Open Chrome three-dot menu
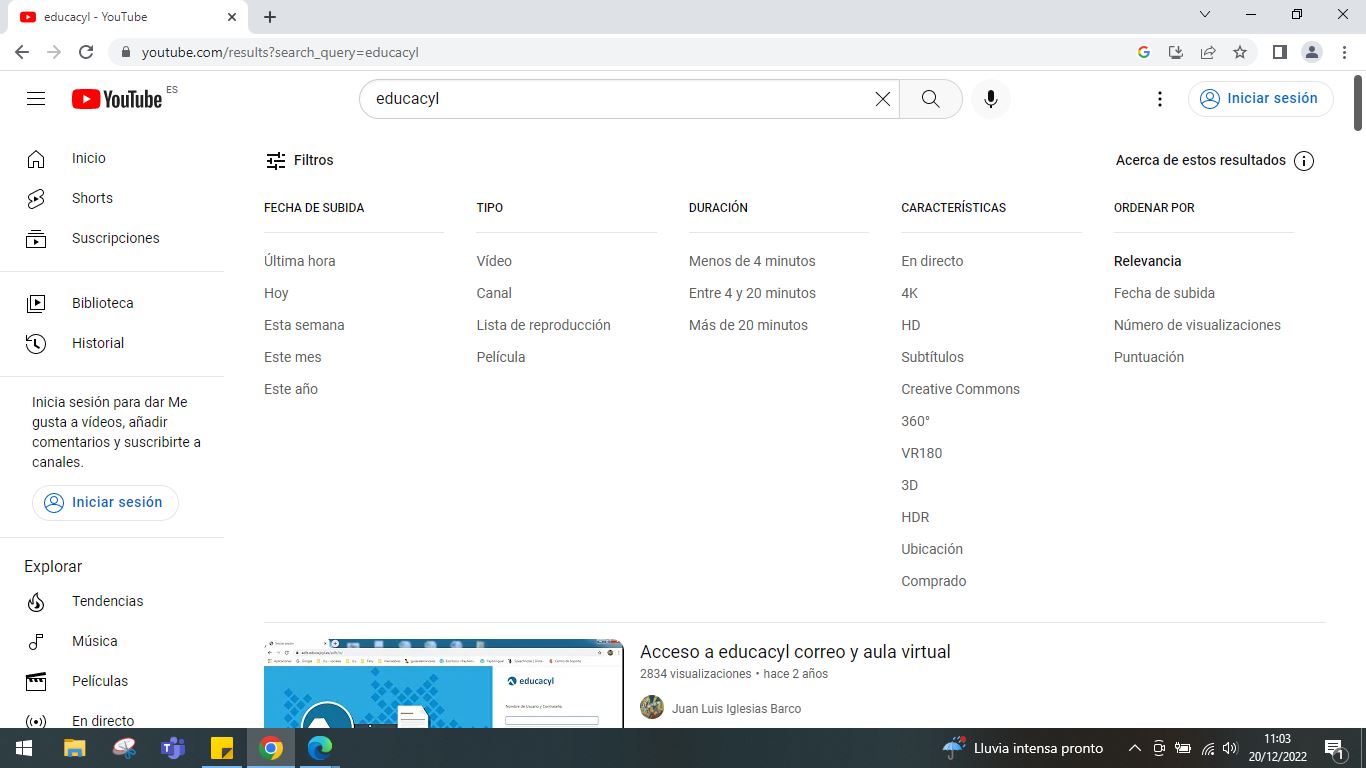This screenshot has height=768, width=1366. coord(1343,52)
